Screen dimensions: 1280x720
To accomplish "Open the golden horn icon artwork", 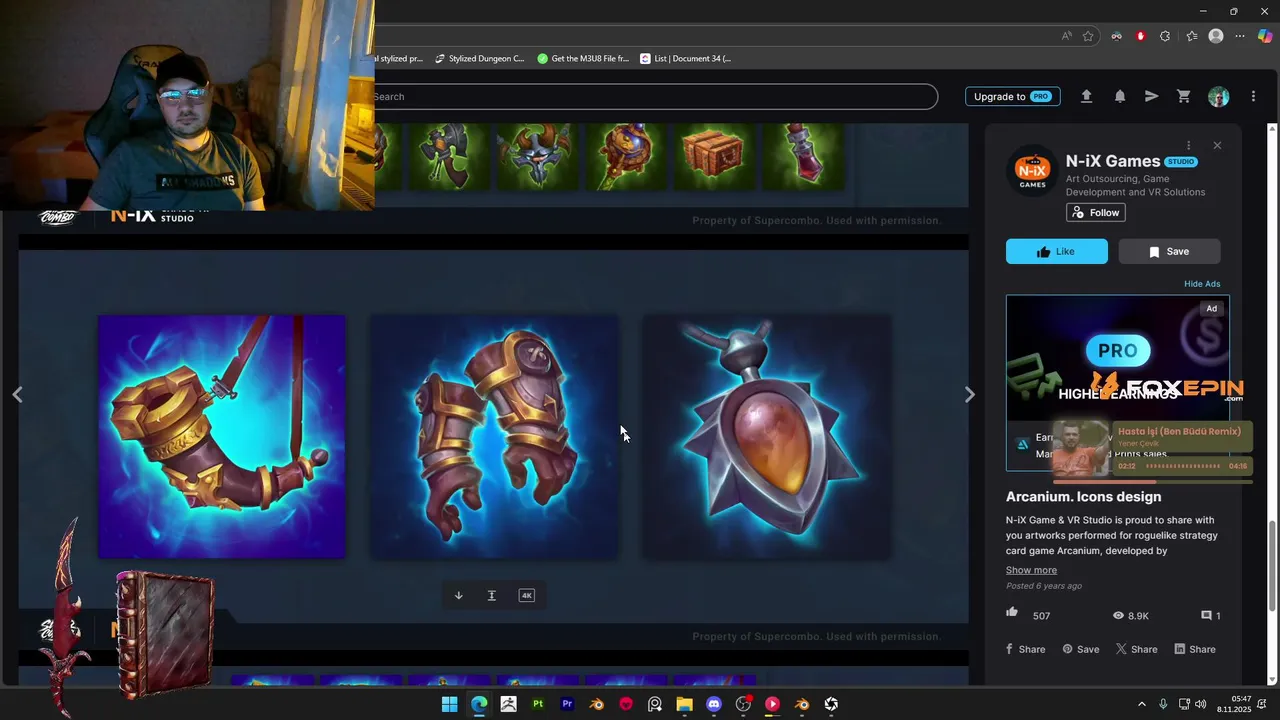I will 221,436.
